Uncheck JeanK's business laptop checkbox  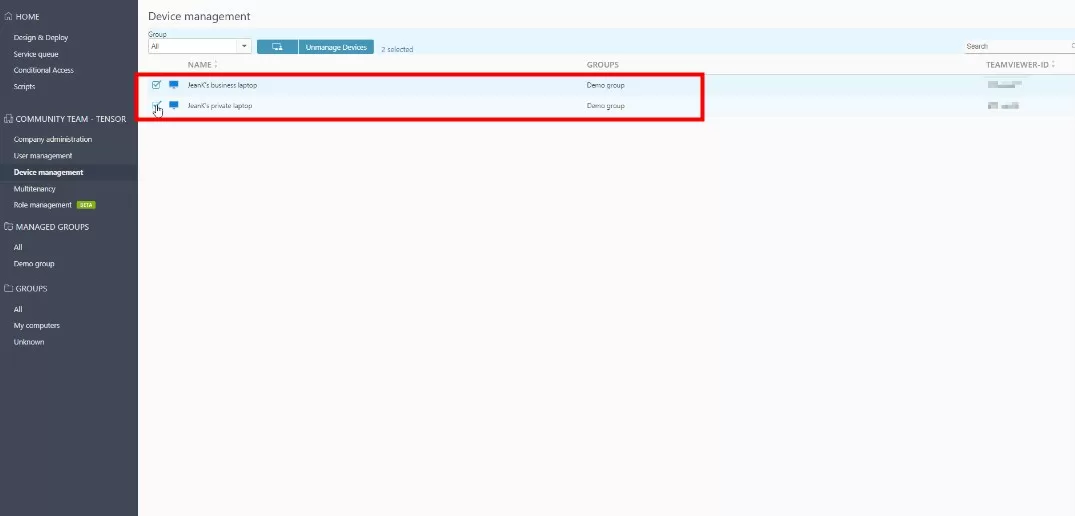coord(156,85)
